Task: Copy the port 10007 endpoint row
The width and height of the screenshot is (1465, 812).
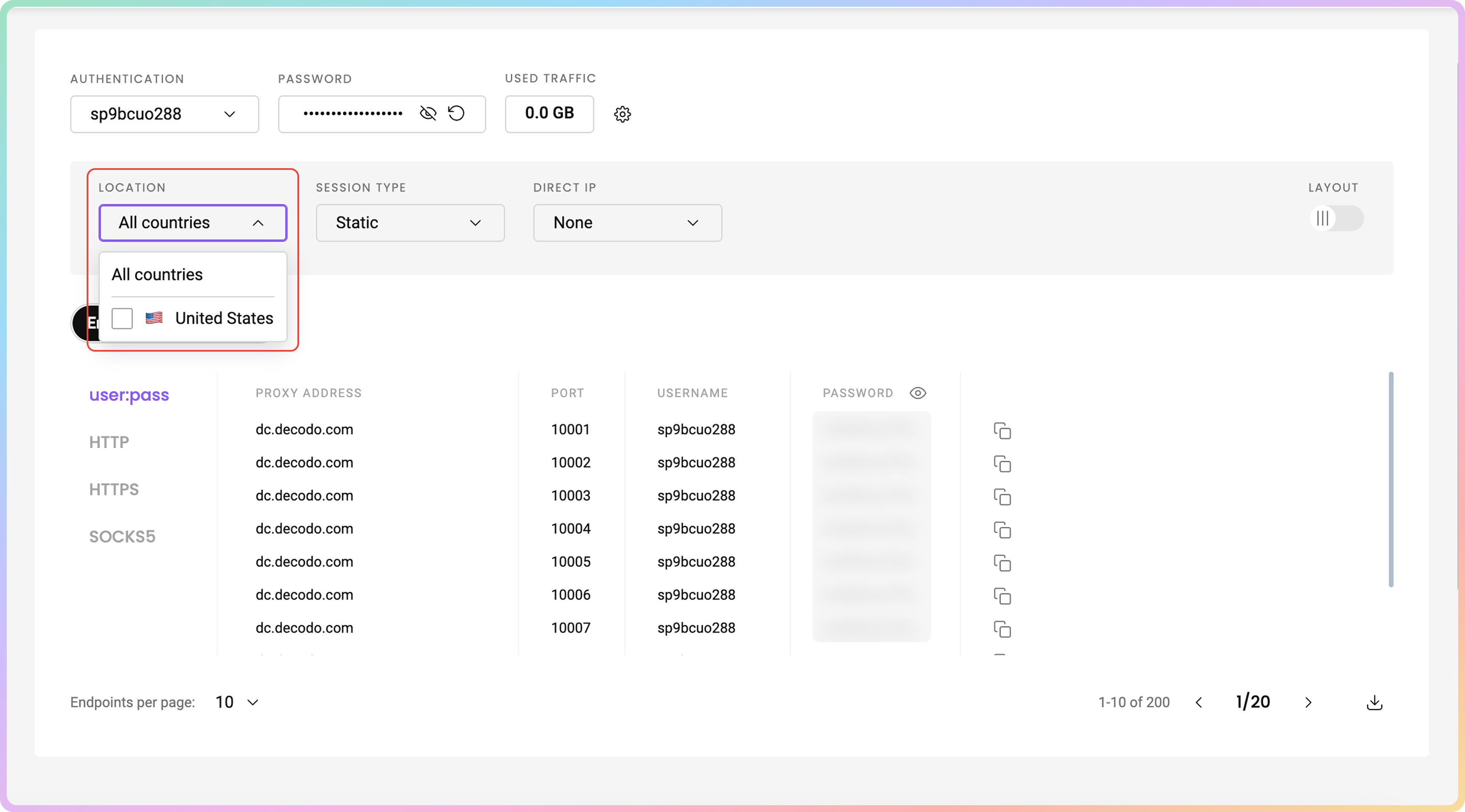Action: [x=1001, y=629]
